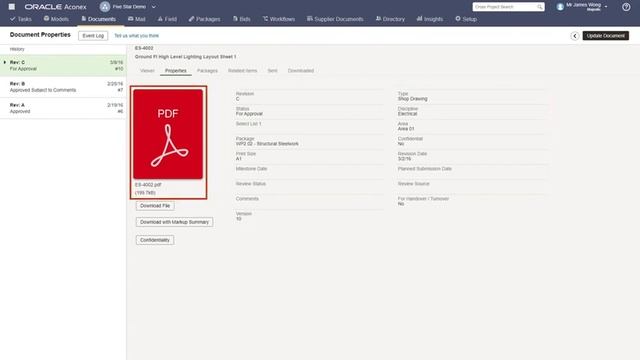The height and width of the screenshot is (360, 640).
Task: Follow the 'Tell us what you think' link
Action: (x=136, y=36)
